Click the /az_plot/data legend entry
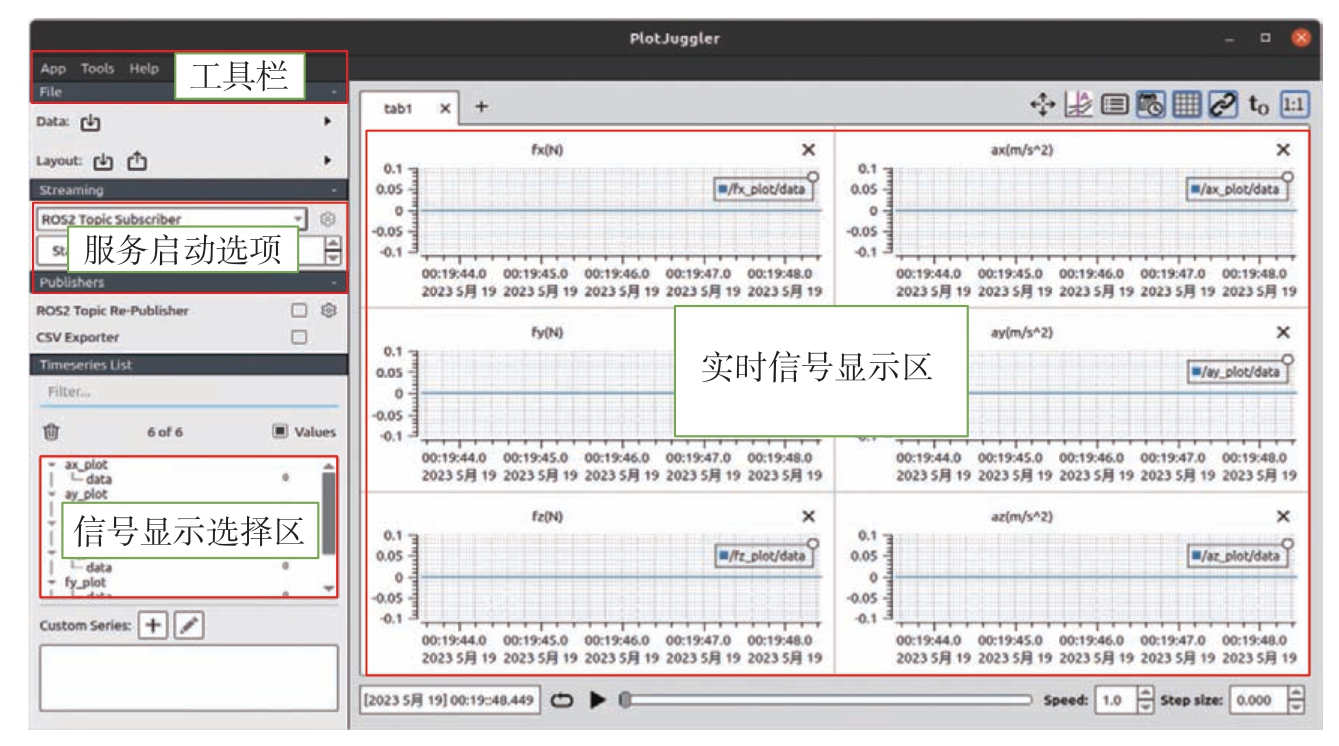The image size is (1339, 746). pyautogui.click(x=1237, y=556)
